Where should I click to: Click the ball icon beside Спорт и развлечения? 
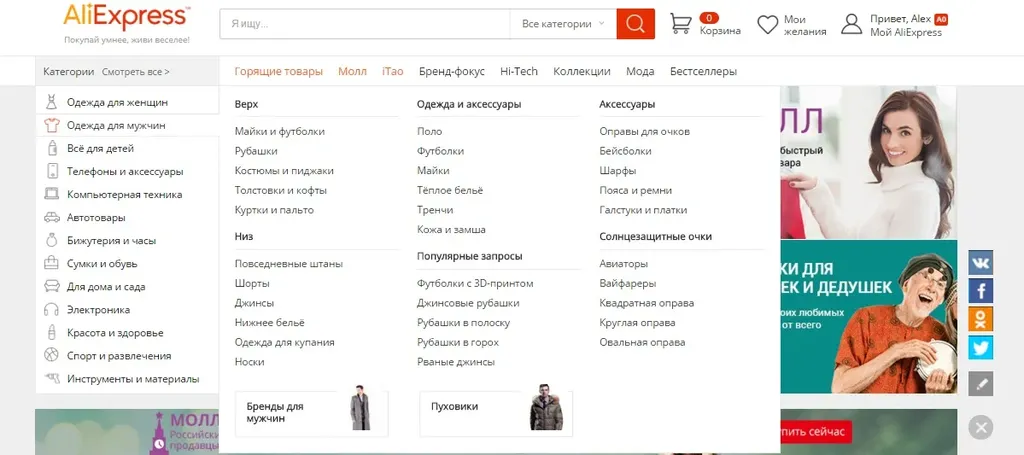point(52,356)
